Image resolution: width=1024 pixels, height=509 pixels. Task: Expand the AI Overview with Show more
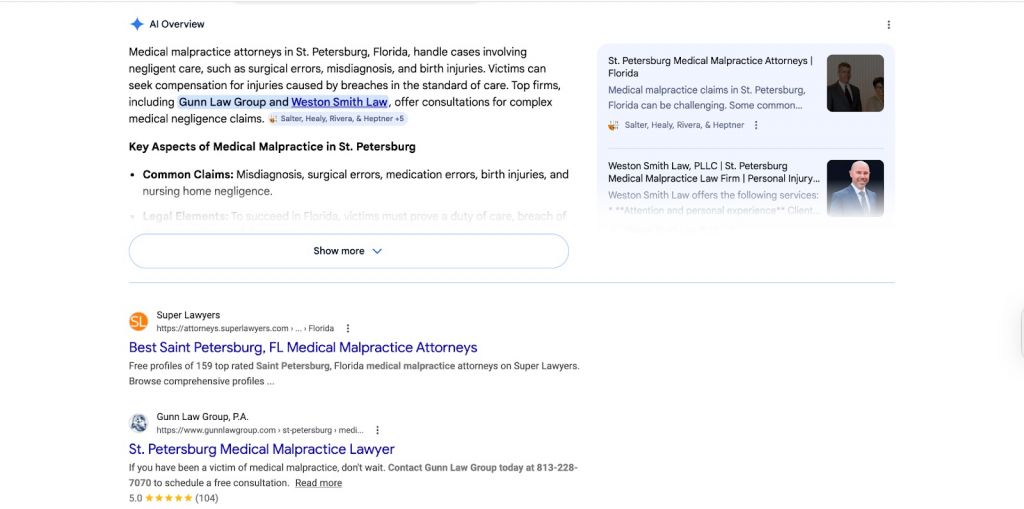click(x=349, y=251)
